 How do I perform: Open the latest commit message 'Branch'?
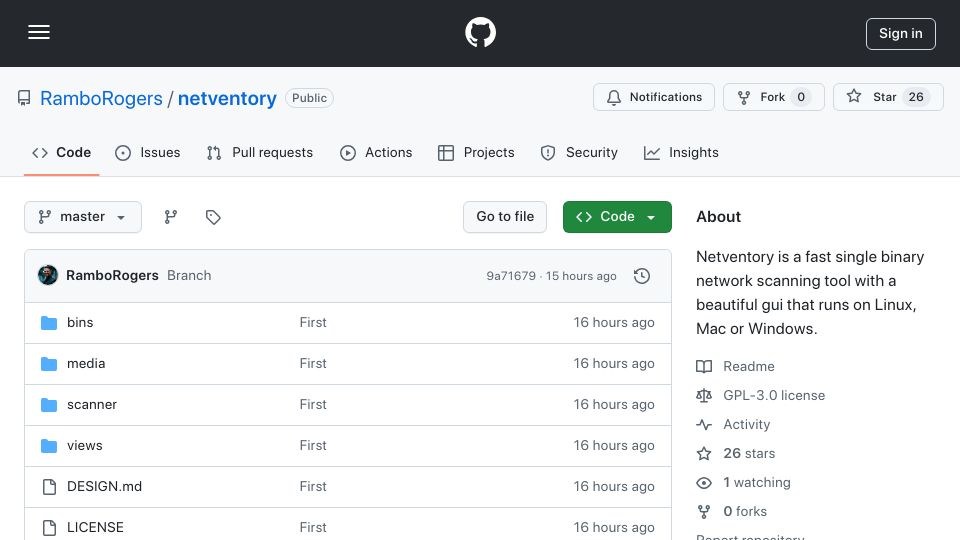[189, 276]
